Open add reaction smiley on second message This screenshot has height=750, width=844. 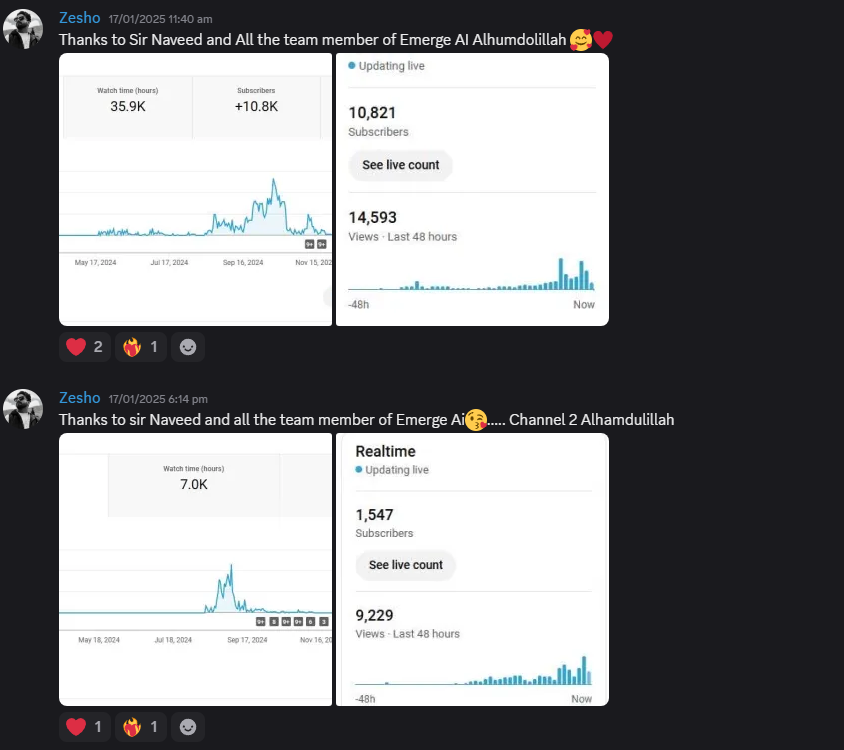[187, 727]
